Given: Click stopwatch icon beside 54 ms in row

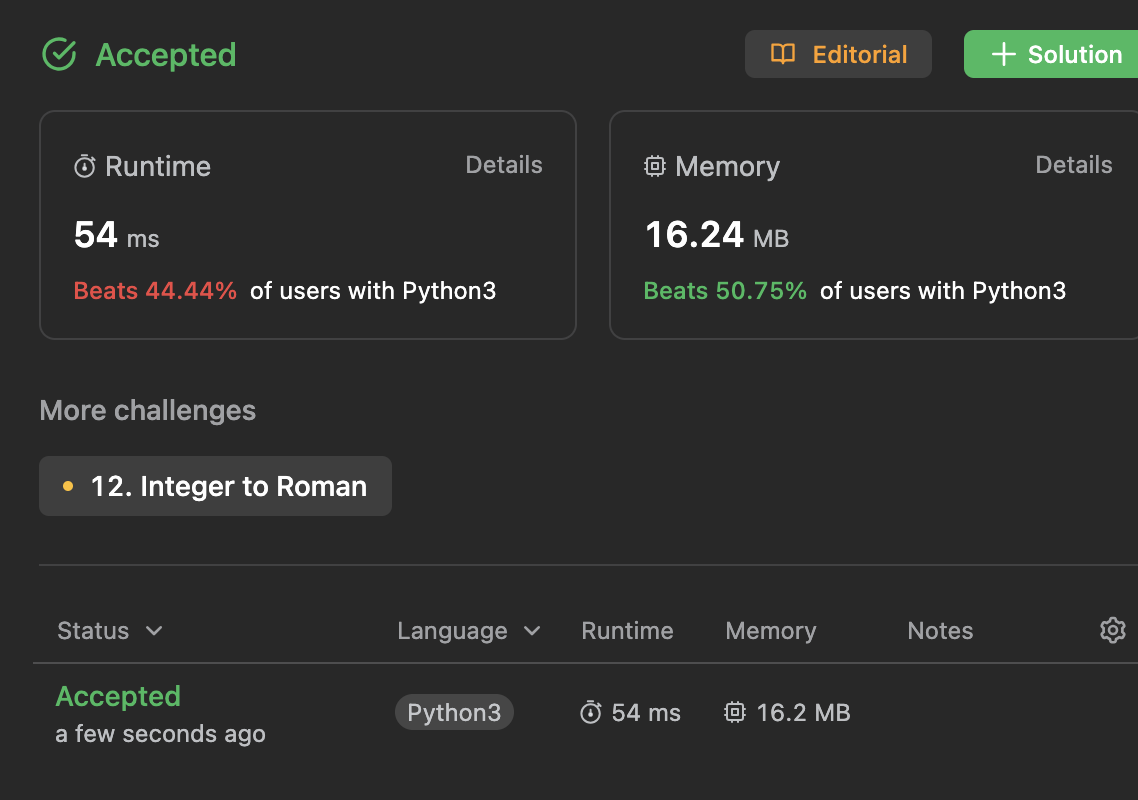Looking at the screenshot, I should coord(591,712).
